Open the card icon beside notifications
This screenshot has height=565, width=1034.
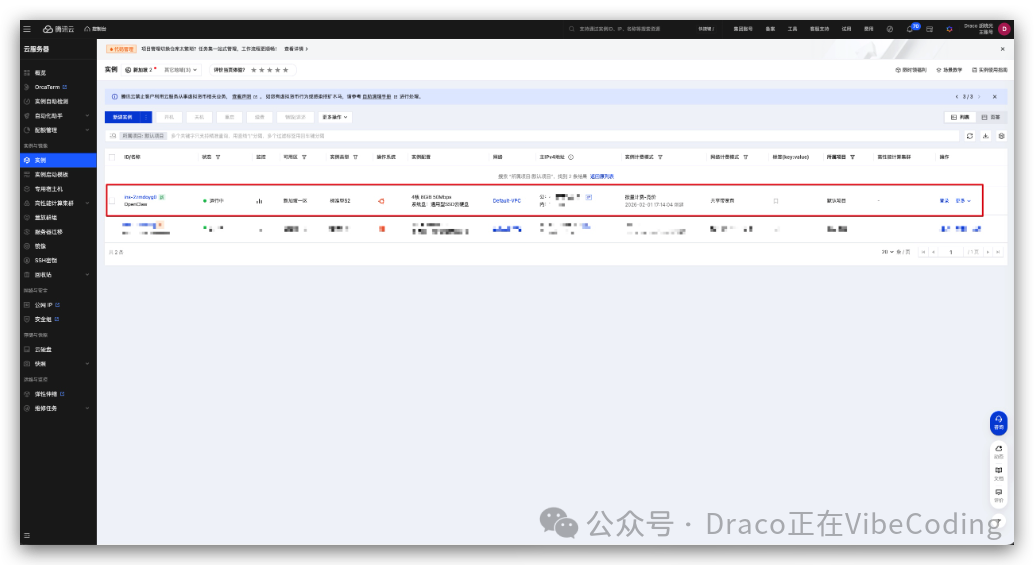pyautogui.click(x=929, y=29)
